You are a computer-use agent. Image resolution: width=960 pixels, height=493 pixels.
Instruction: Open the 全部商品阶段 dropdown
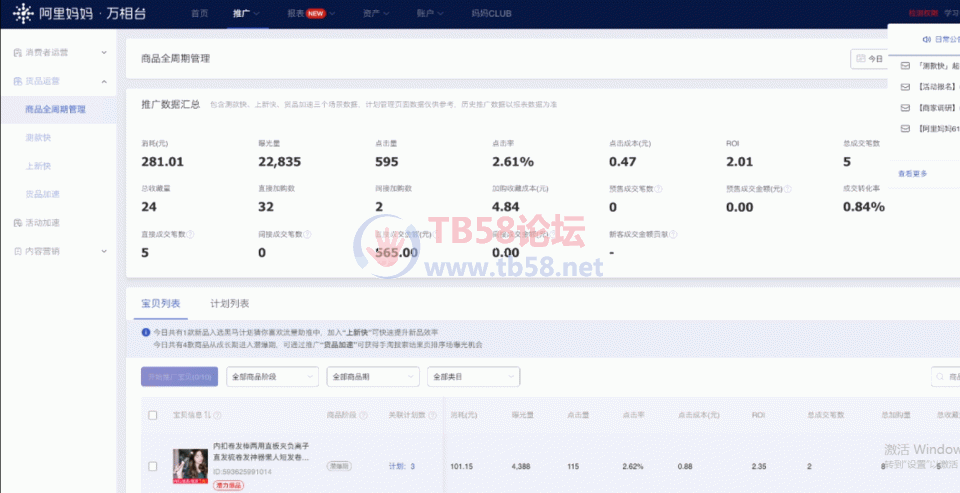click(272, 377)
